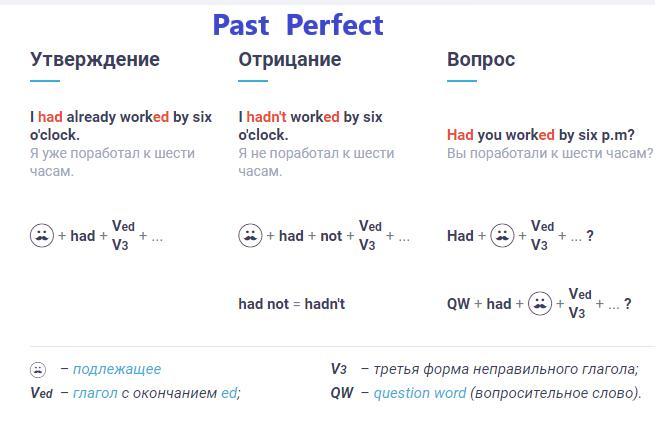The image size is (664, 422).
Task: Click translation 'Вы поработали к шести часам?'
Action: 550,153
